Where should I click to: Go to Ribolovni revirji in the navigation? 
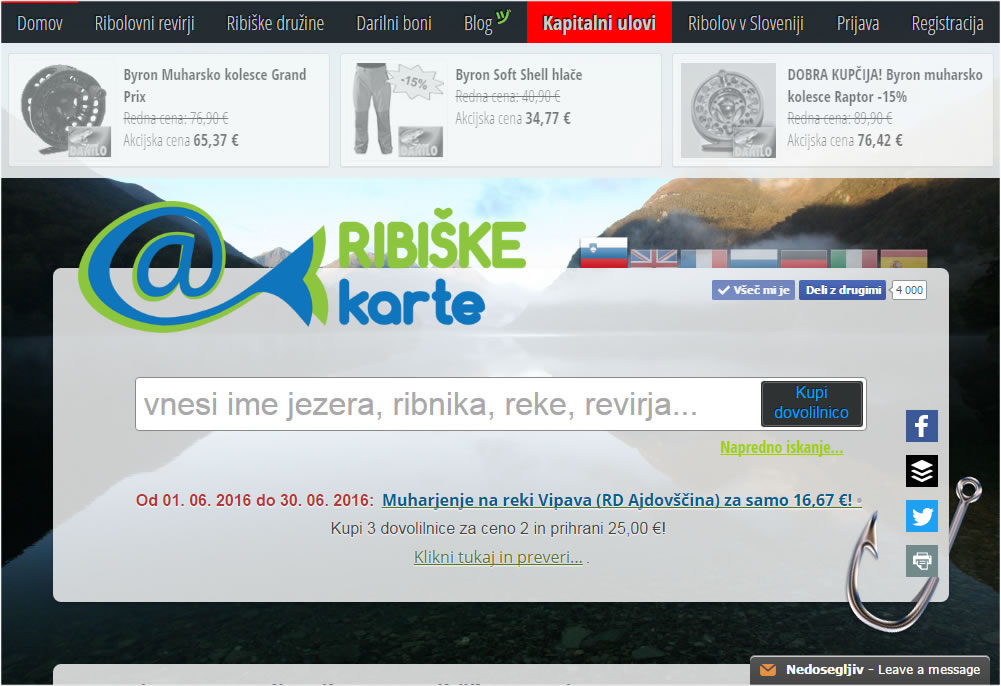pyautogui.click(x=144, y=24)
